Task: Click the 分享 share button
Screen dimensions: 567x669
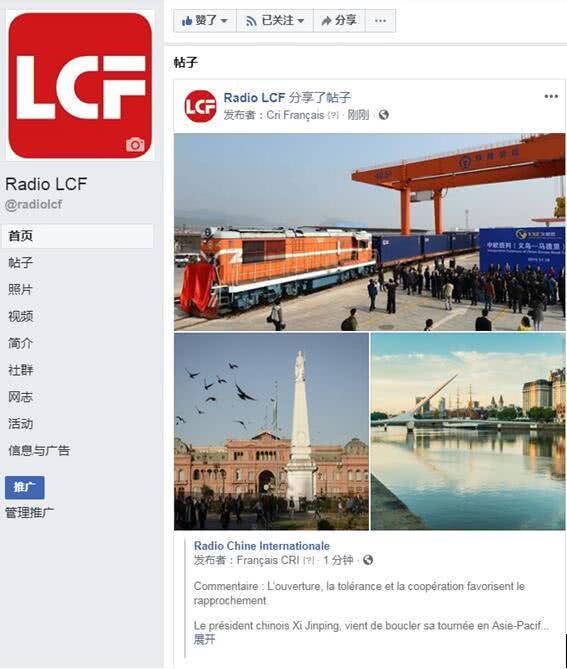Action: pos(339,20)
